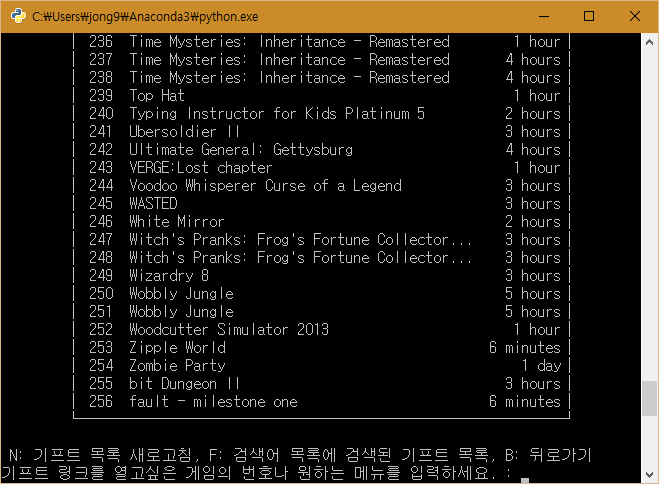
Task: Select row 243 'VERGE:Lost chapter'
Action: click(322, 168)
